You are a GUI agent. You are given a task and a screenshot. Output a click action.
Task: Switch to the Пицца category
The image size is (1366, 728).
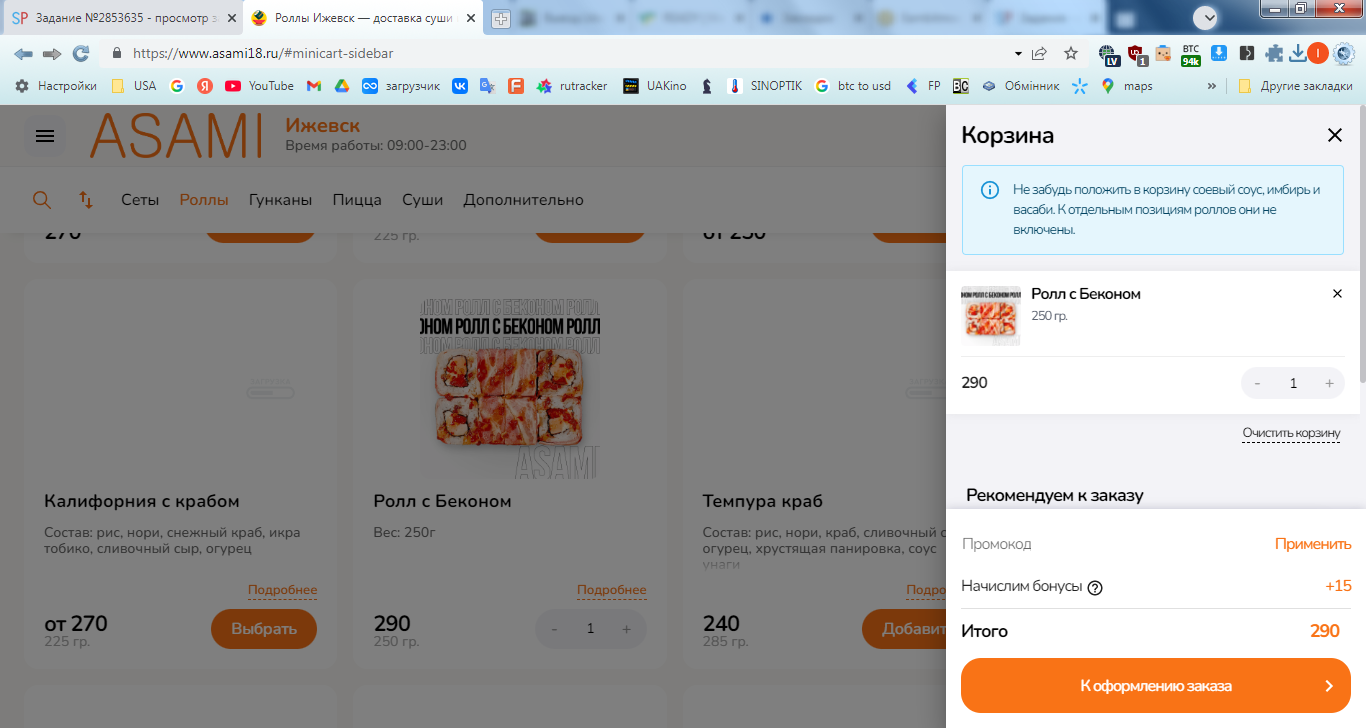[357, 200]
